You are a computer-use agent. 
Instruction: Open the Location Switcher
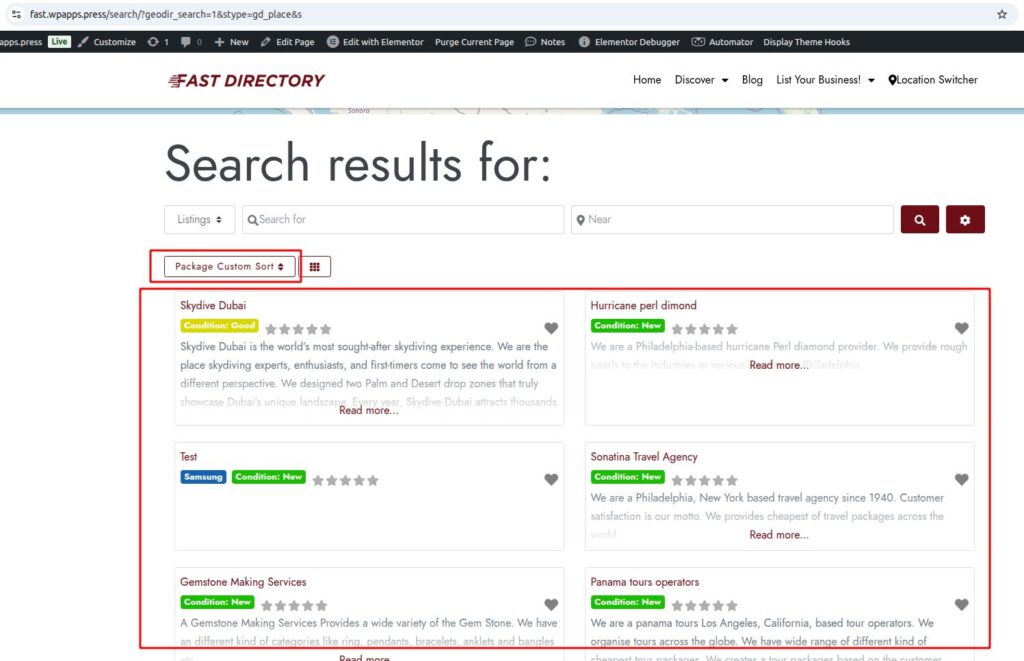pyautogui.click(x=933, y=80)
